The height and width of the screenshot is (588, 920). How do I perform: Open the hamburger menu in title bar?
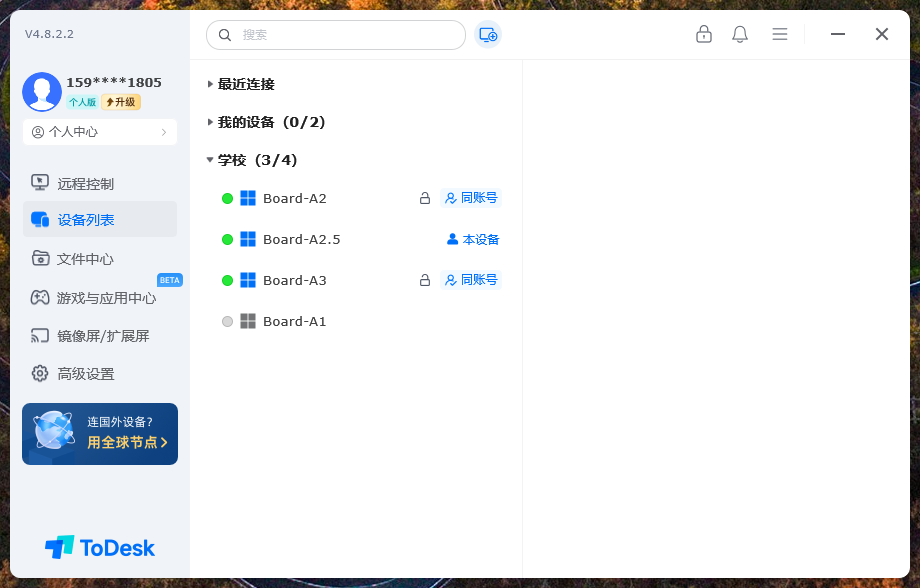click(x=780, y=34)
